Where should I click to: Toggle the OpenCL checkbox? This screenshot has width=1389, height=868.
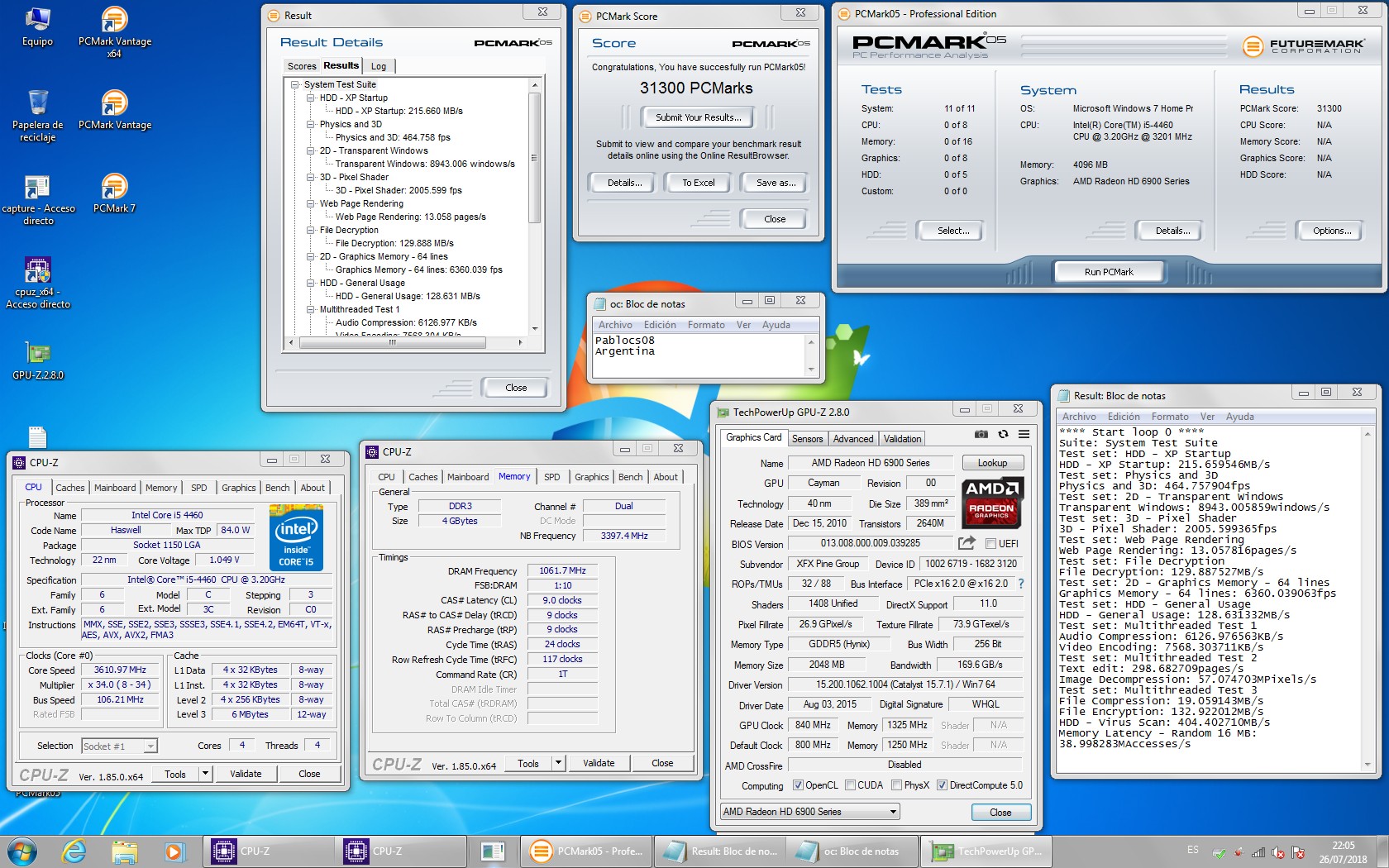(798, 785)
